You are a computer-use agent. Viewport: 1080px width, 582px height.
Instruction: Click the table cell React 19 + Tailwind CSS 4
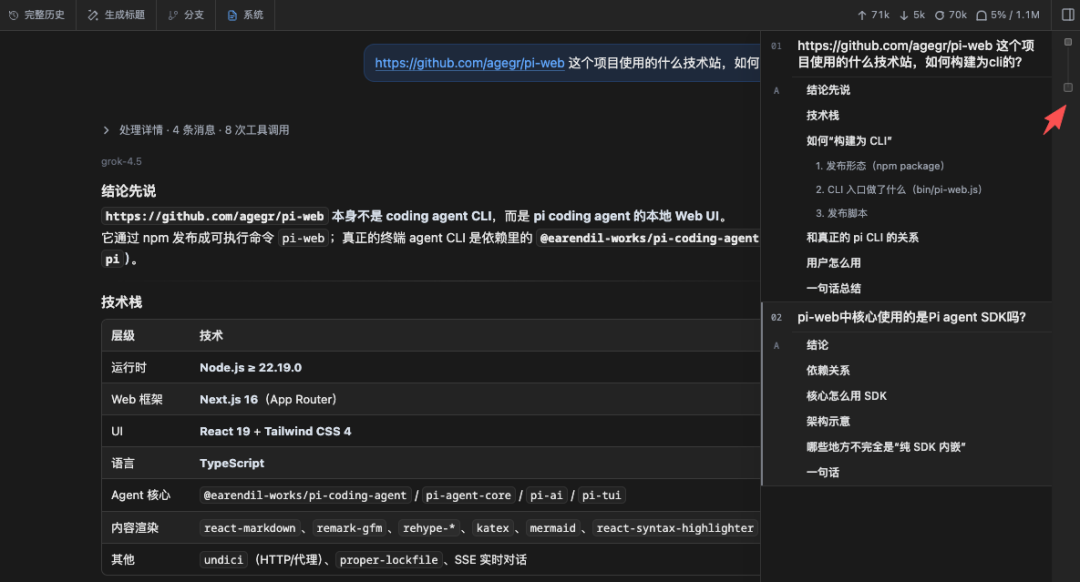275,431
